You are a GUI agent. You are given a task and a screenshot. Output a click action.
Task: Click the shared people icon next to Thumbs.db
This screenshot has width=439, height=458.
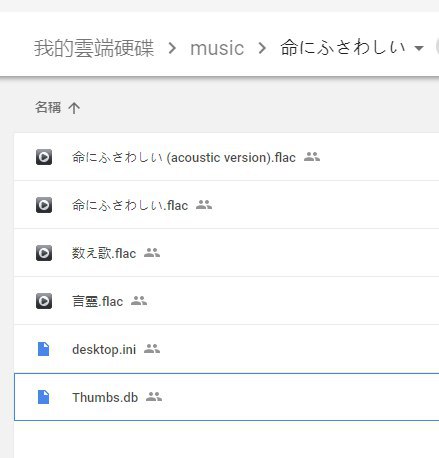click(154, 397)
